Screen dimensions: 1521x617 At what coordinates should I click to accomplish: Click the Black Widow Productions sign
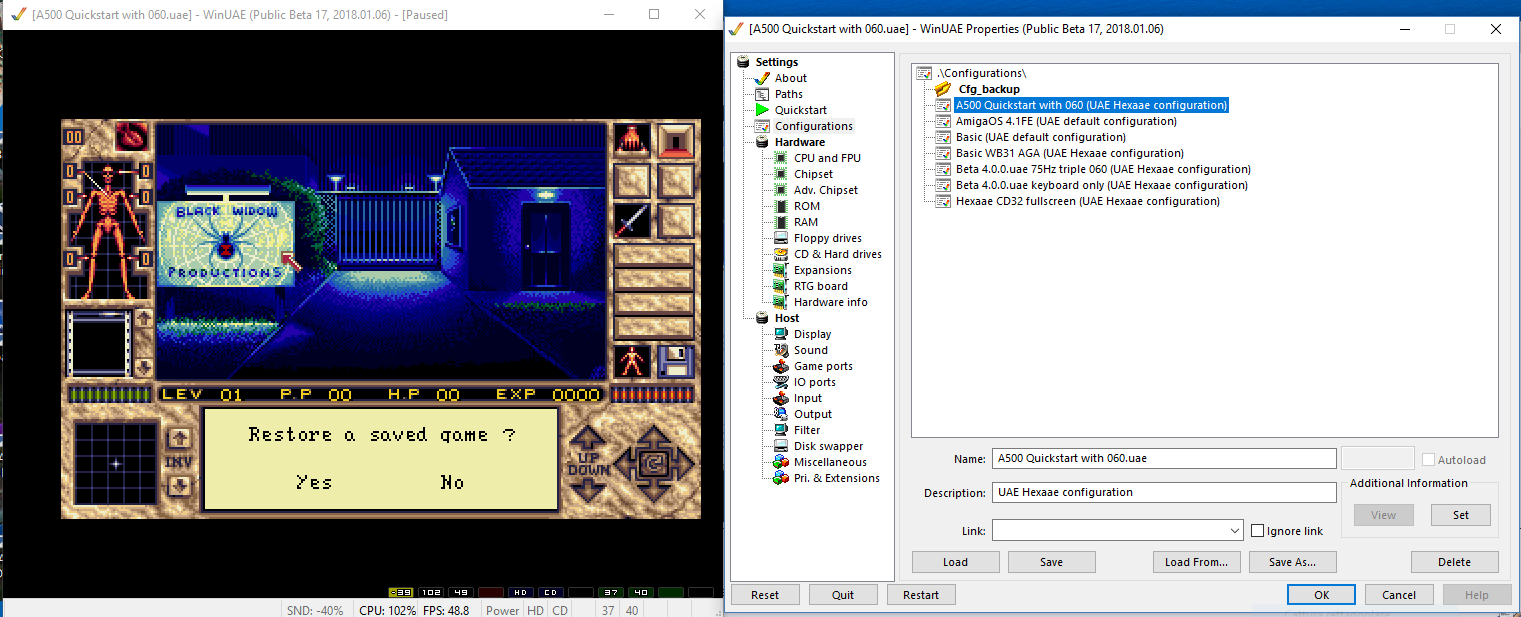[225, 243]
